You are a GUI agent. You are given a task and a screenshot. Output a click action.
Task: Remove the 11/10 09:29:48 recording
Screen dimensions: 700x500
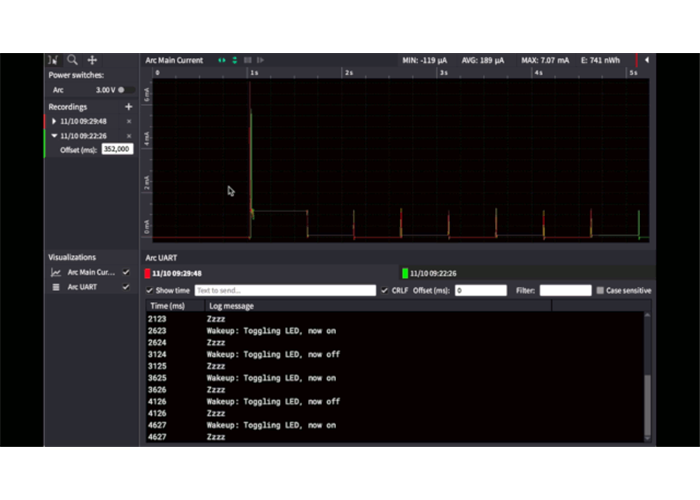click(x=128, y=121)
